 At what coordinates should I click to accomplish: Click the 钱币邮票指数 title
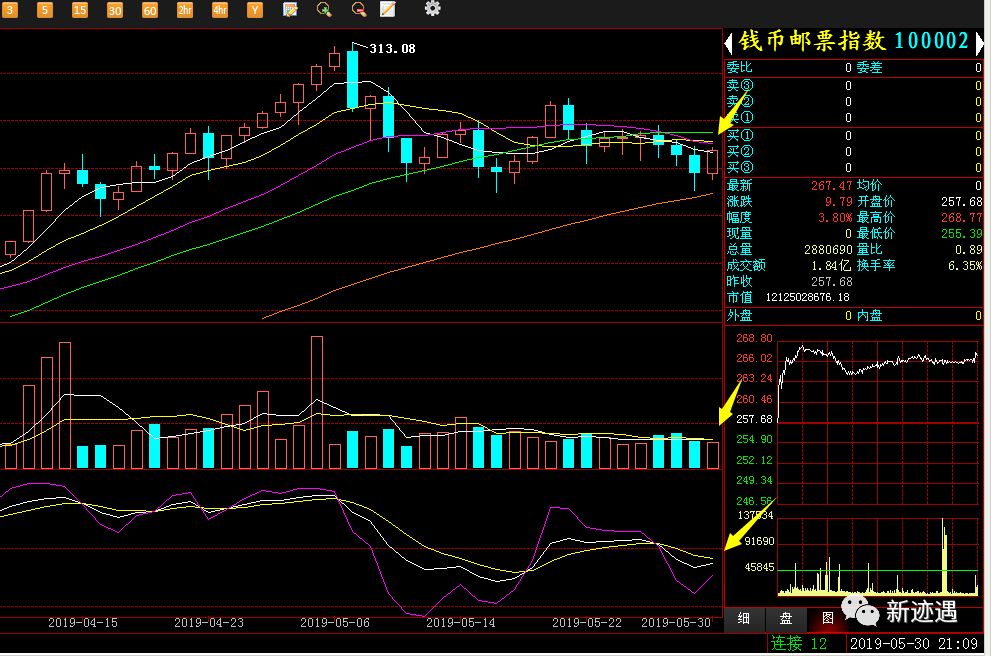pos(812,41)
